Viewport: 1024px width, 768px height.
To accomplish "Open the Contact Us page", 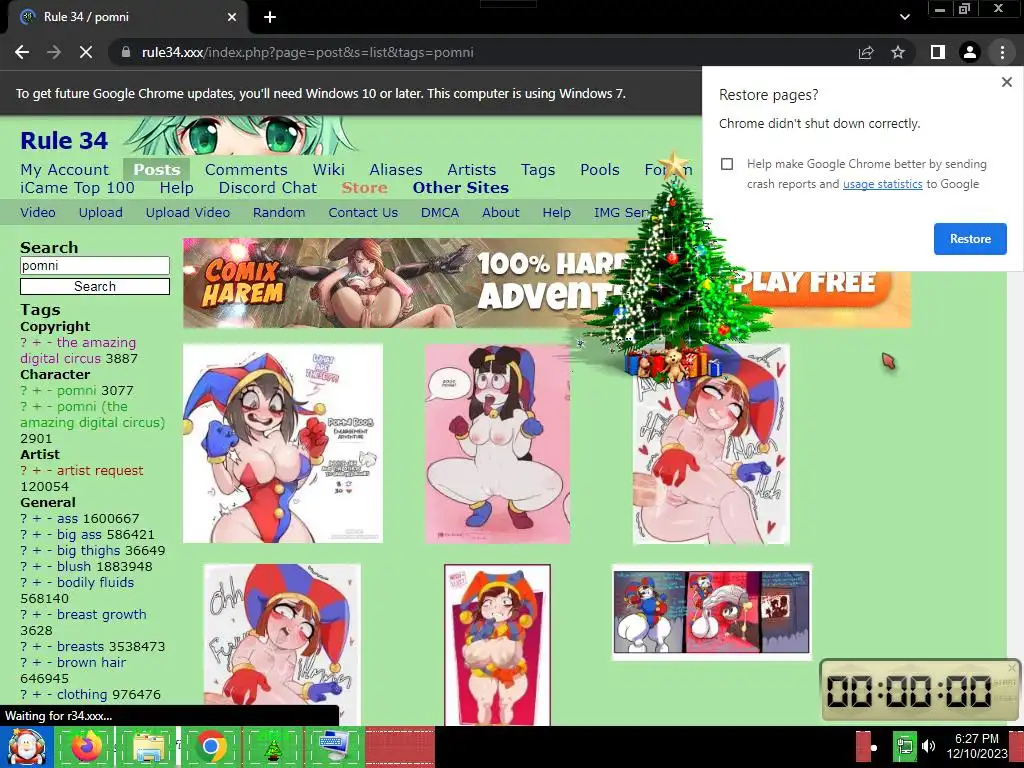I will click(363, 213).
